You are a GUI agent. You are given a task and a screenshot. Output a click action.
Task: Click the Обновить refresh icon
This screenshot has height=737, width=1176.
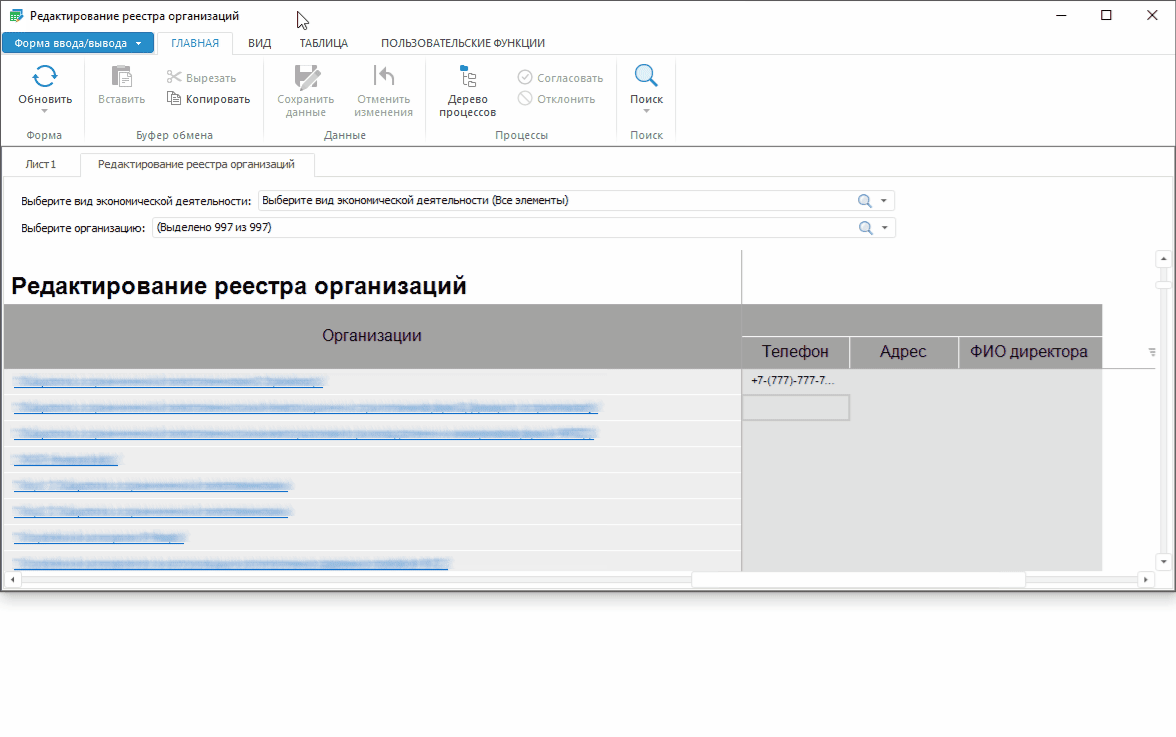click(x=45, y=77)
